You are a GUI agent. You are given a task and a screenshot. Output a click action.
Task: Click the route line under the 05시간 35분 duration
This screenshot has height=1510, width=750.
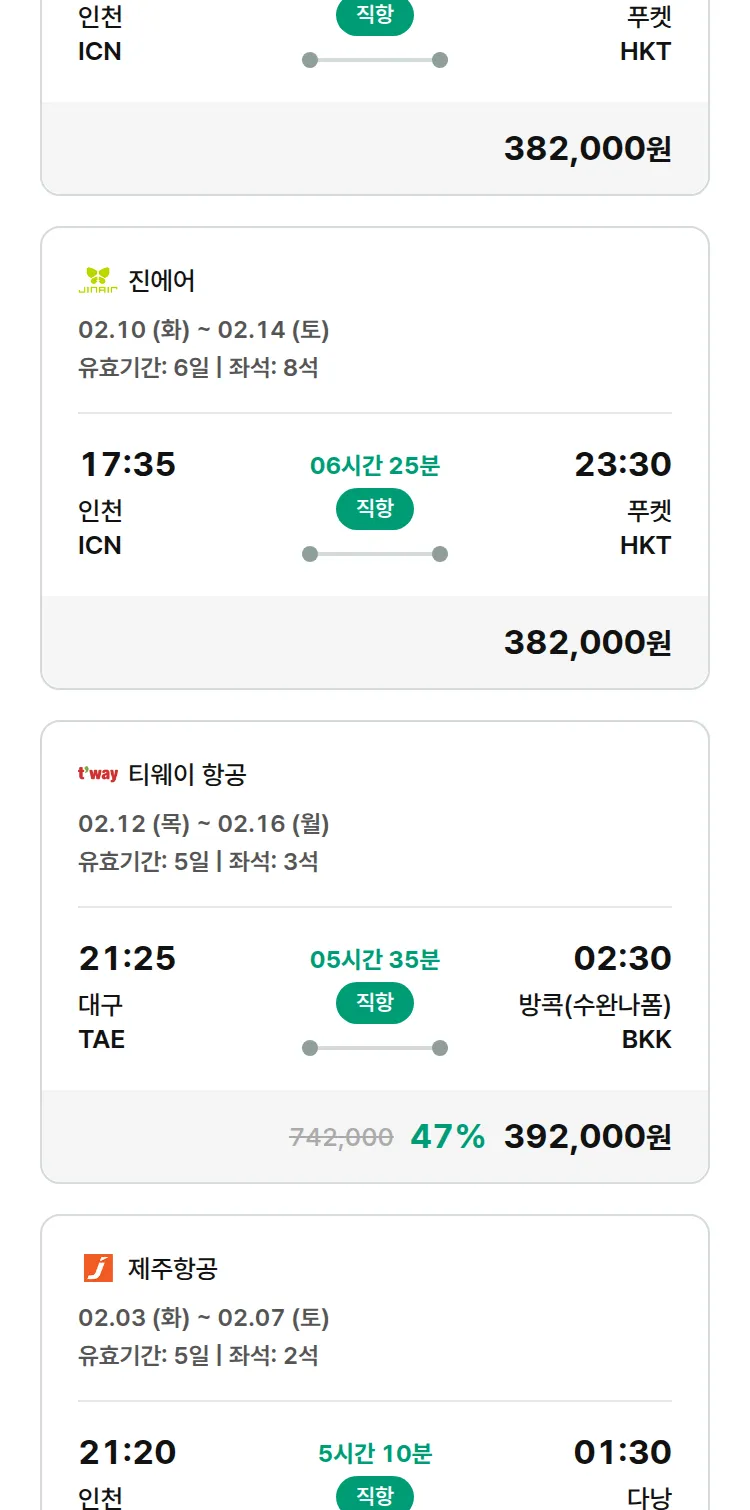[375, 1048]
